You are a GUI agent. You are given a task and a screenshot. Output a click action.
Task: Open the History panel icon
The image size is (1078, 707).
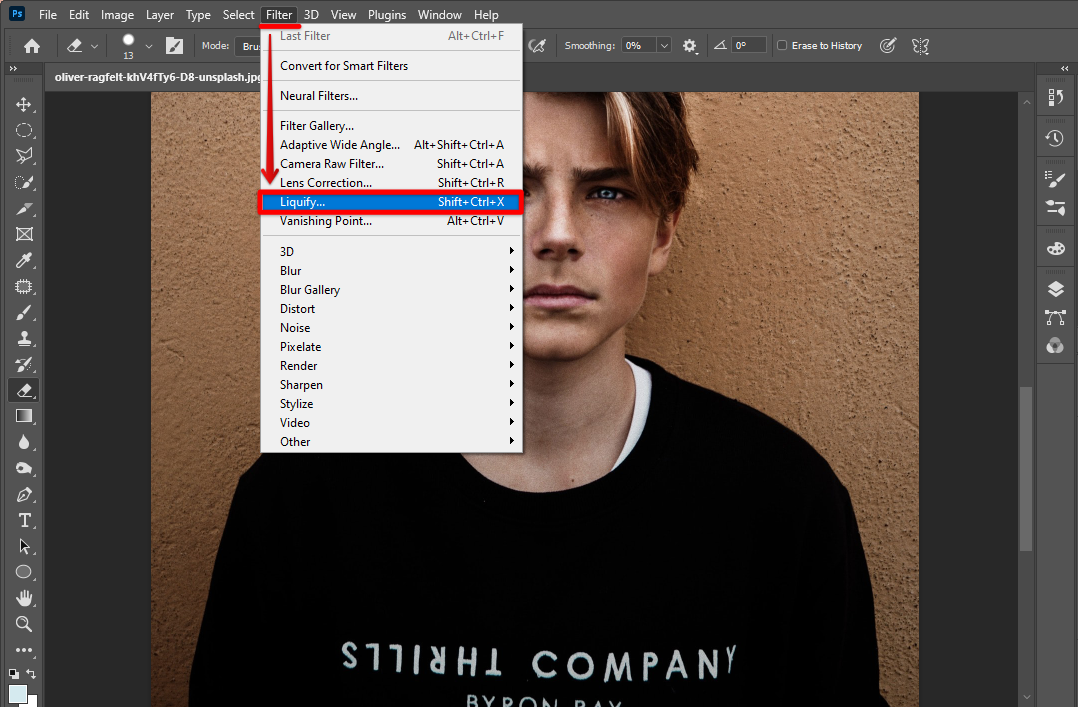[x=1055, y=139]
